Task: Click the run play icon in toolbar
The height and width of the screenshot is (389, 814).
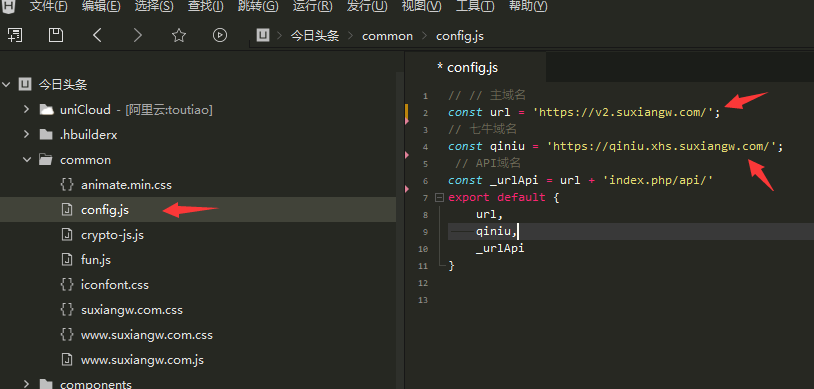Action: pos(220,35)
